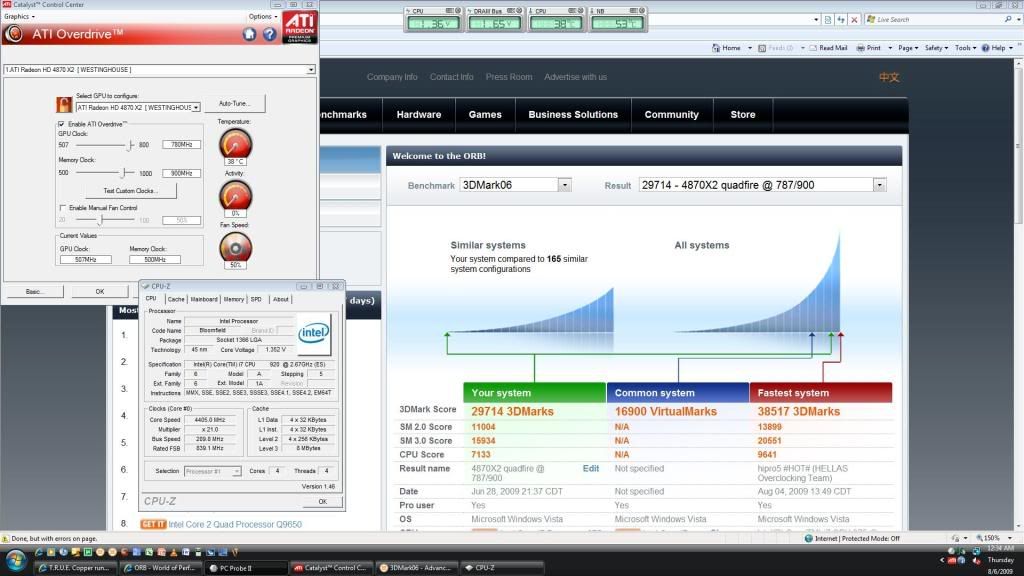The height and width of the screenshot is (576, 1024).
Task: Open CPU-Z processor Selection dropdown
Action: click(212, 471)
